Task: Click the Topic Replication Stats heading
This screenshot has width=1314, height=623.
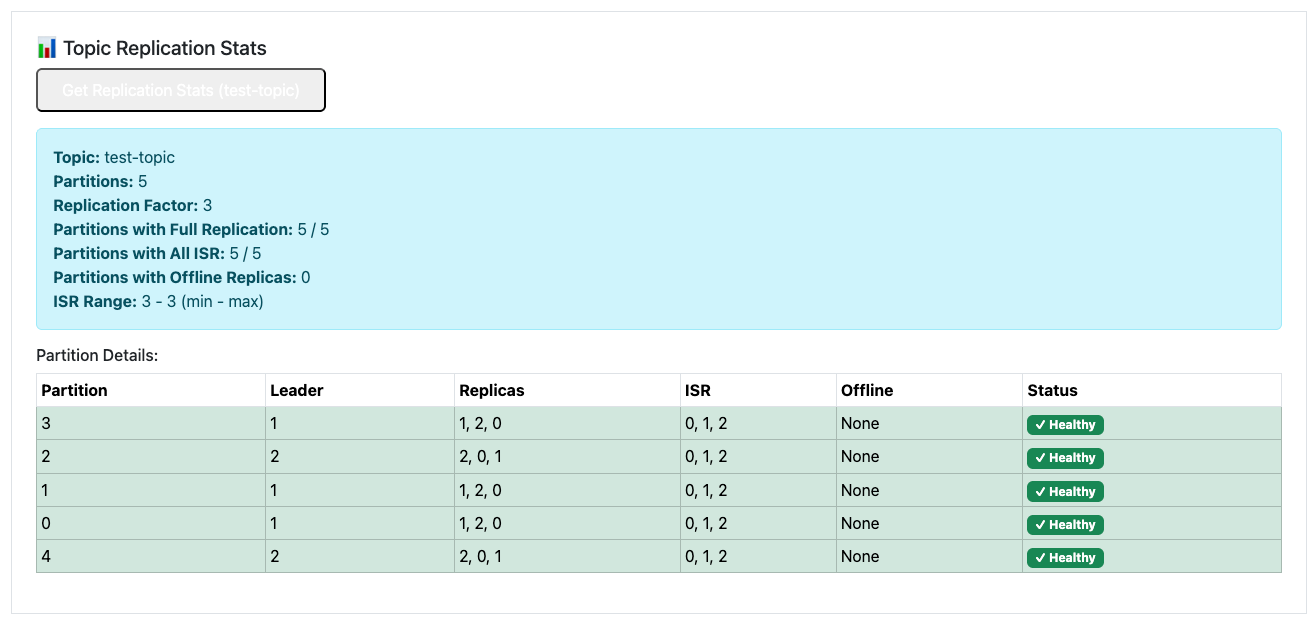Action: pos(165,48)
